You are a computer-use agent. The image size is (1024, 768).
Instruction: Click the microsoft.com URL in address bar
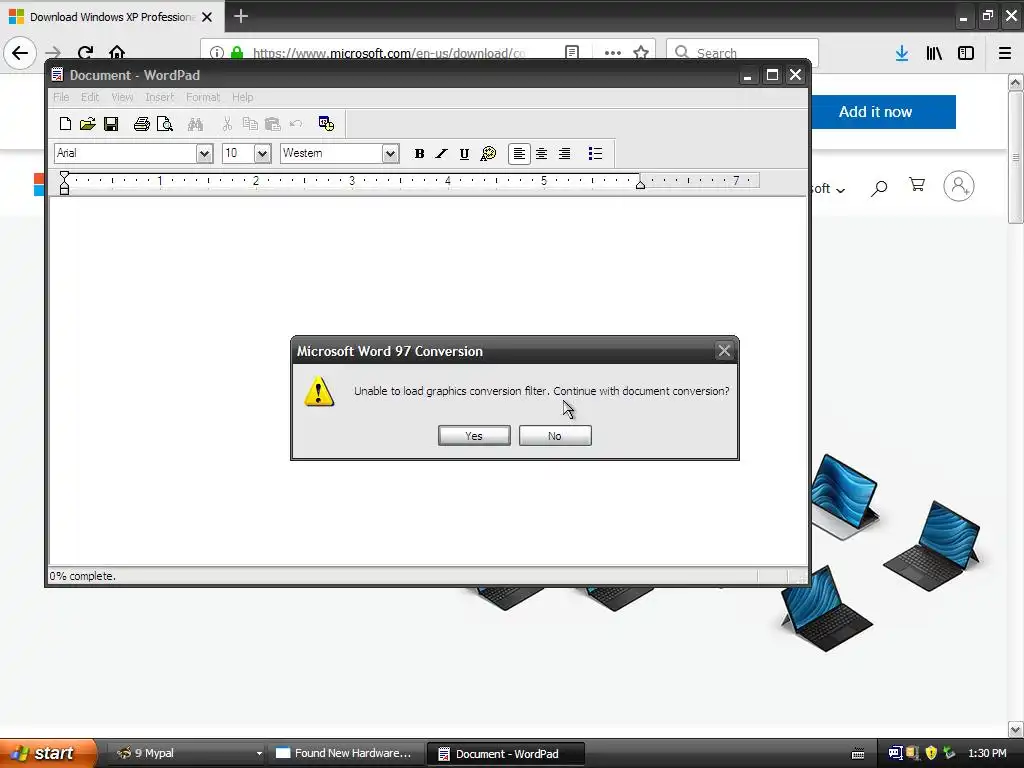(389, 53)
